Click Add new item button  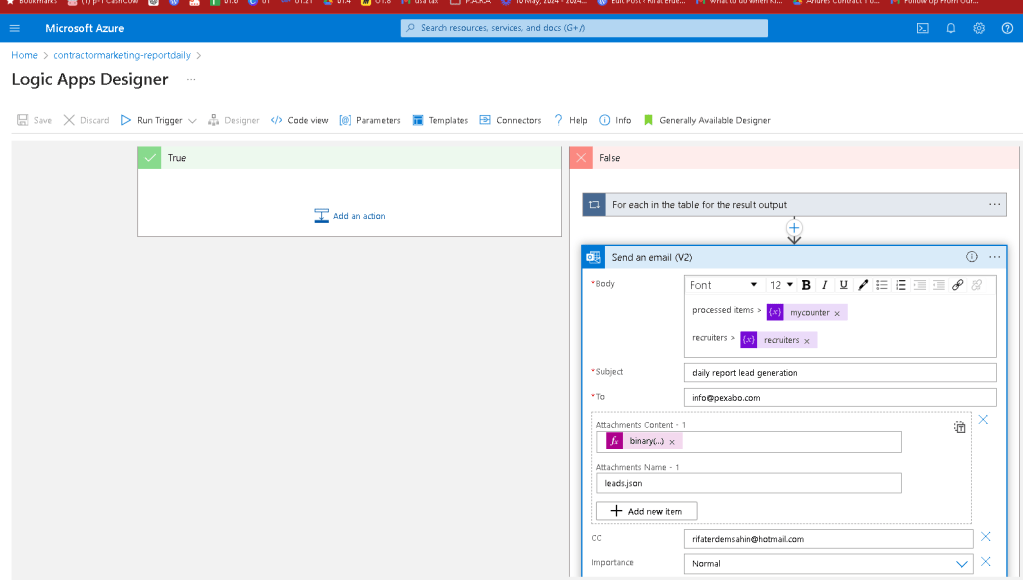(x=647, y=511)
